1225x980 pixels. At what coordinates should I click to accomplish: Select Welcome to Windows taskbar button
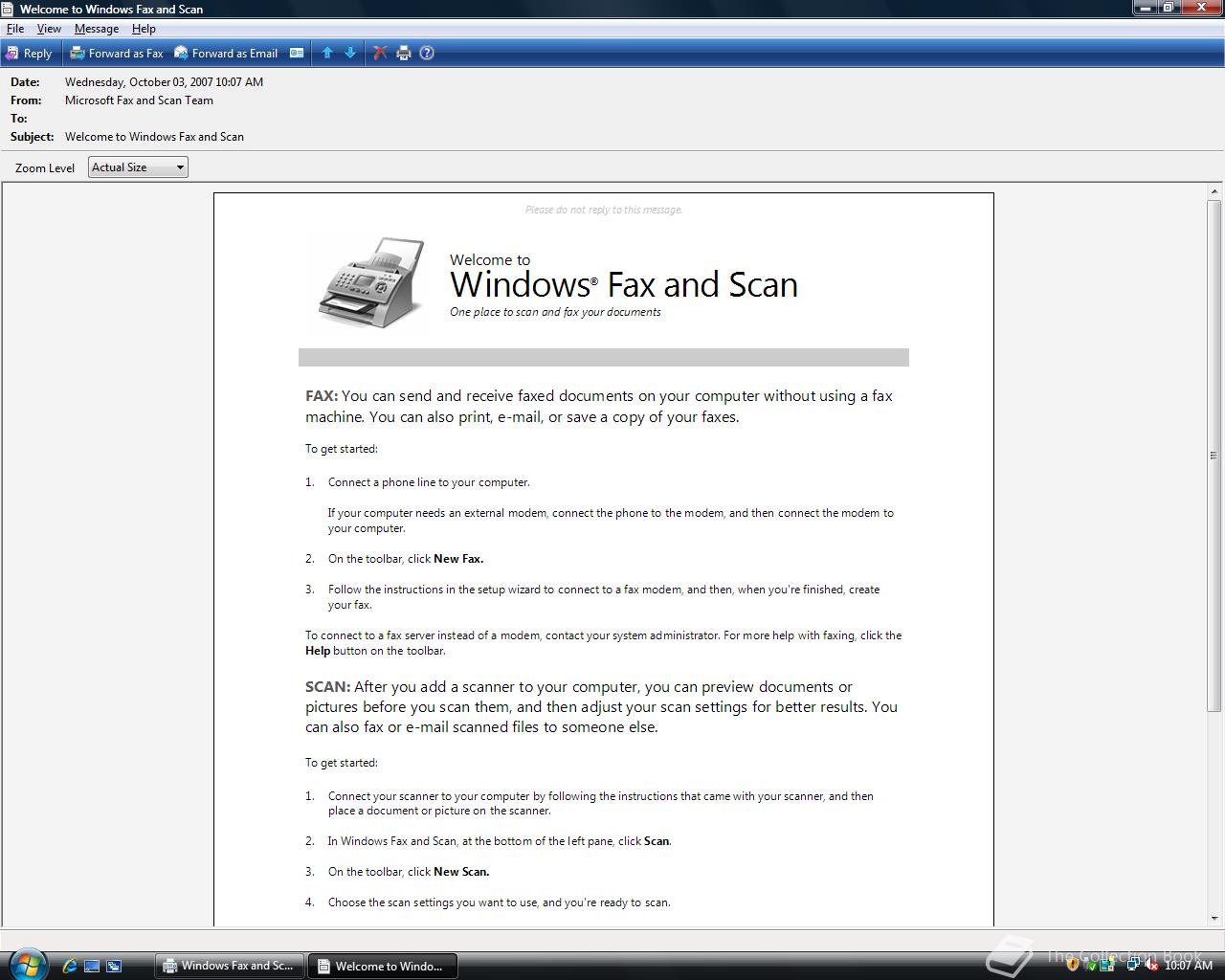pos(382,966)
